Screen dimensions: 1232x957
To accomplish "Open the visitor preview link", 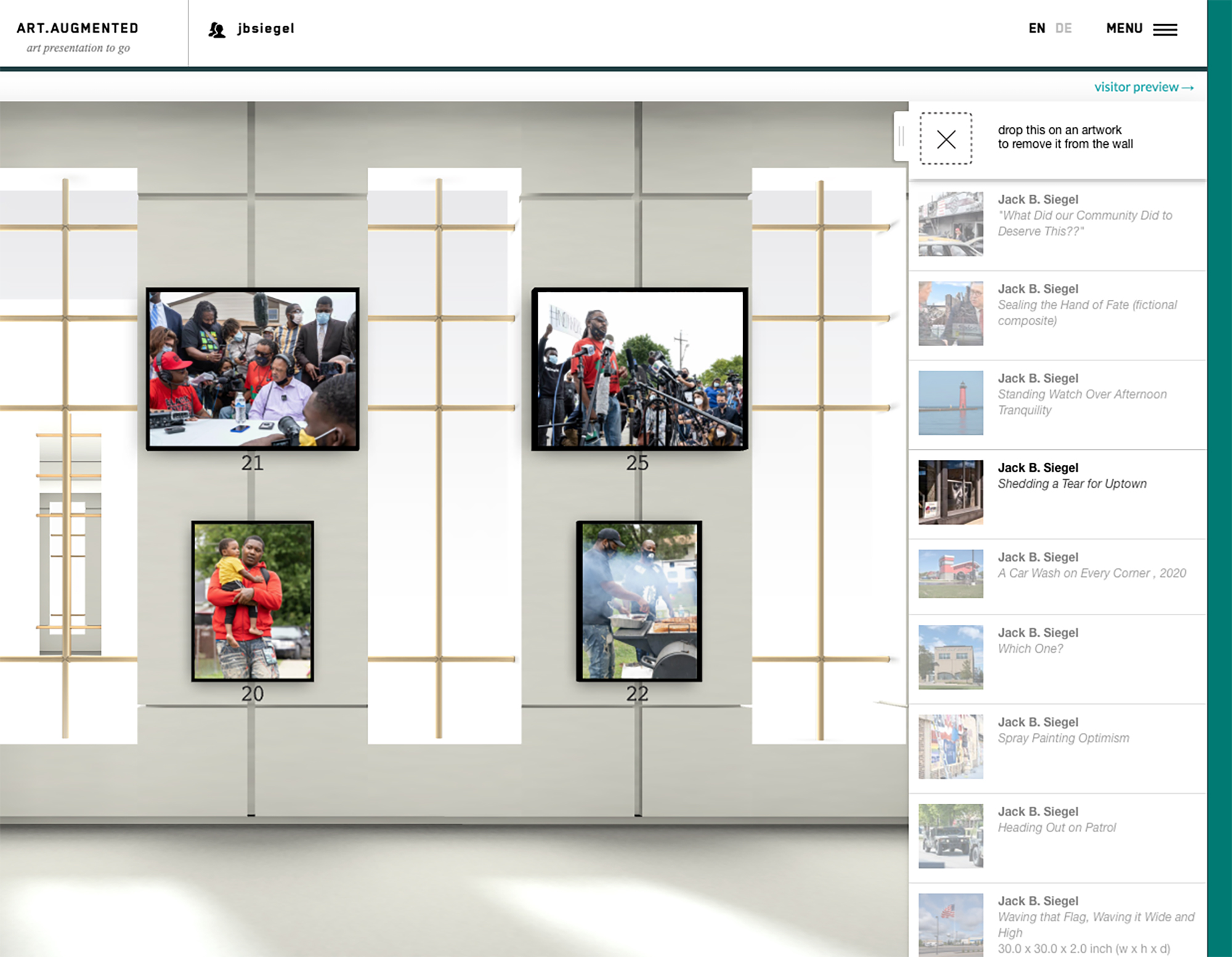I will 1143,87.
